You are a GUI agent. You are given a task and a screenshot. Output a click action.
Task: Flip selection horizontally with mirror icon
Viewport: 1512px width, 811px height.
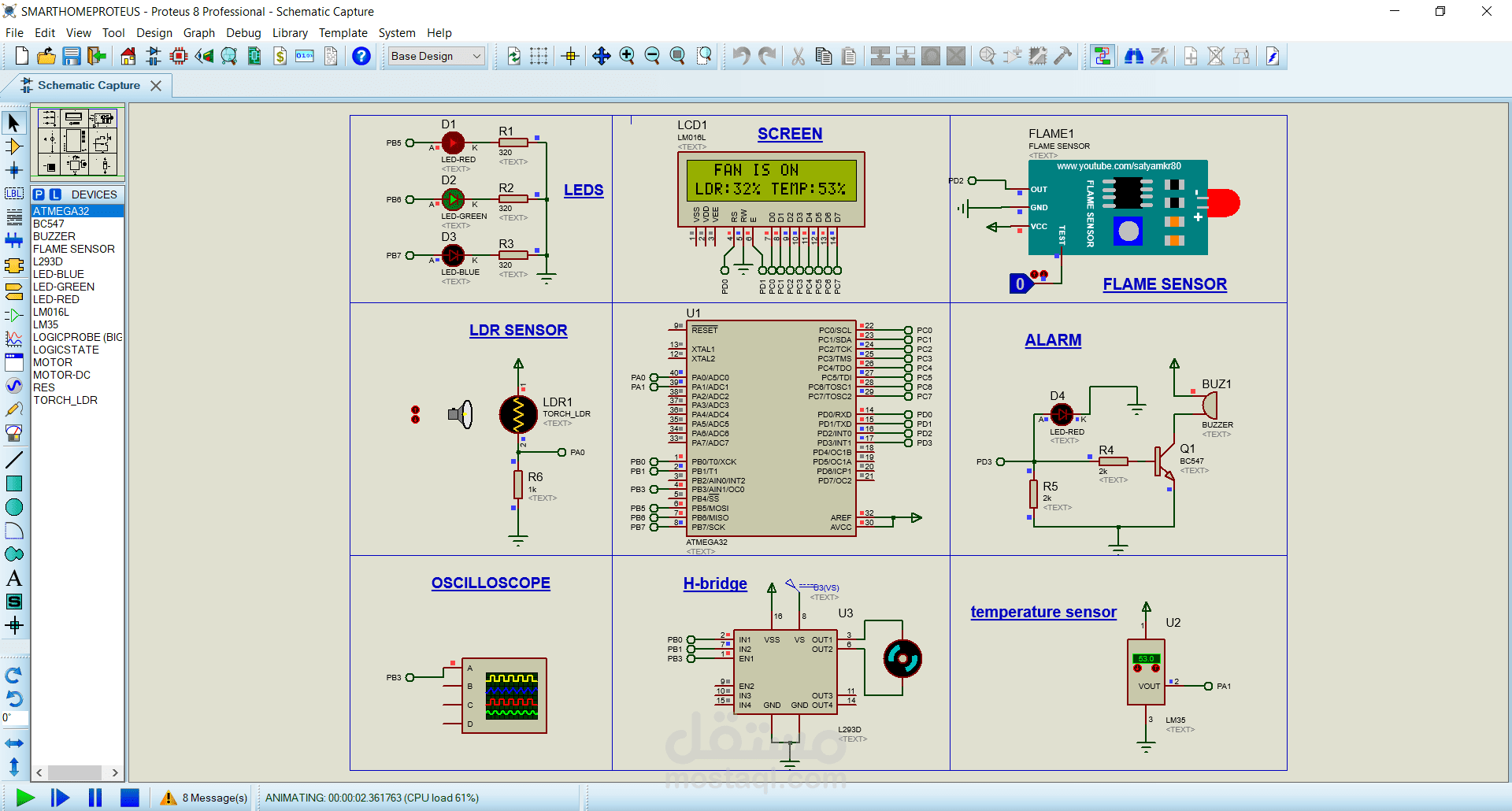point(14,742)
